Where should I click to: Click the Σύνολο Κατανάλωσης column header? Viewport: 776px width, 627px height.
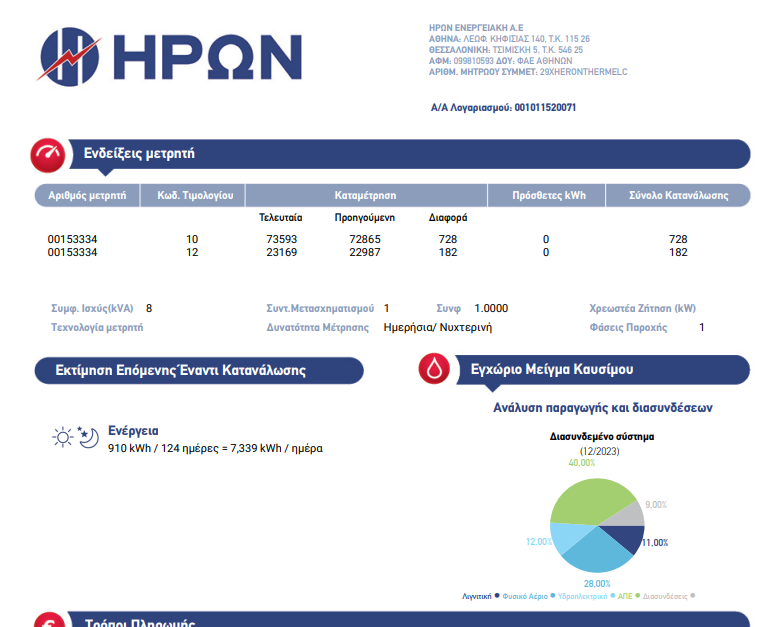679,195
